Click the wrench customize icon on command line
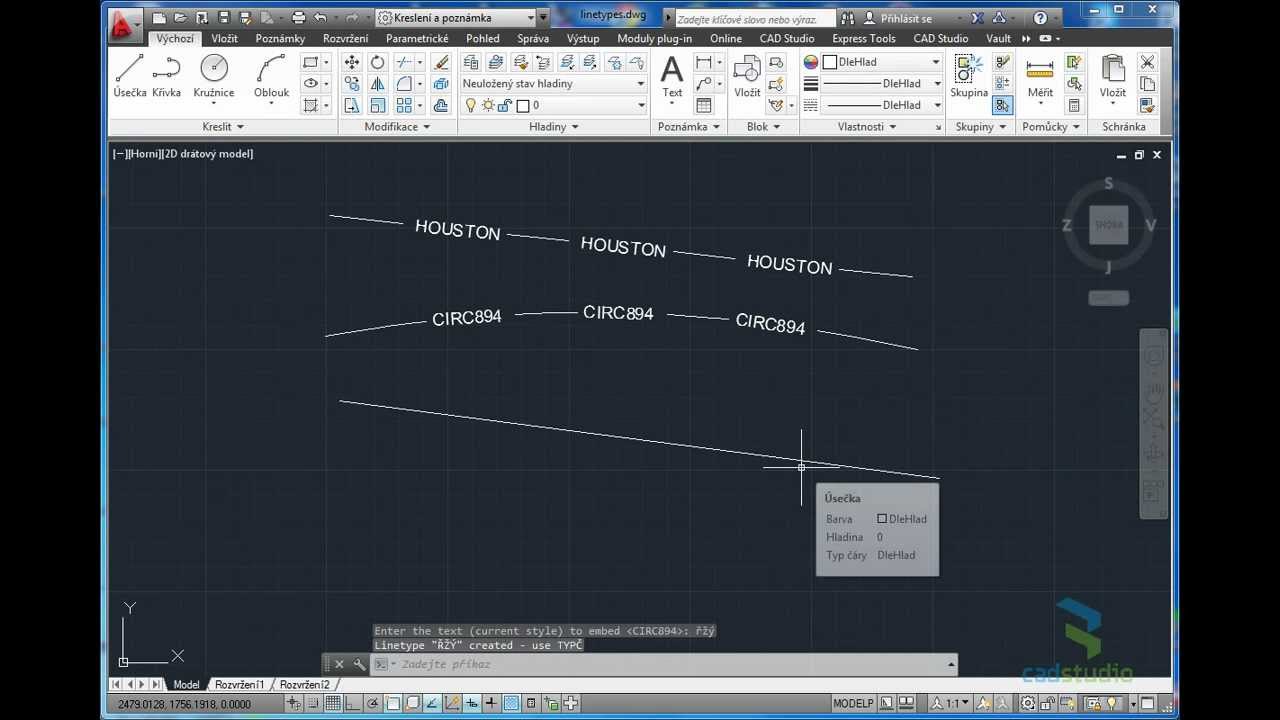 (359, 664)
